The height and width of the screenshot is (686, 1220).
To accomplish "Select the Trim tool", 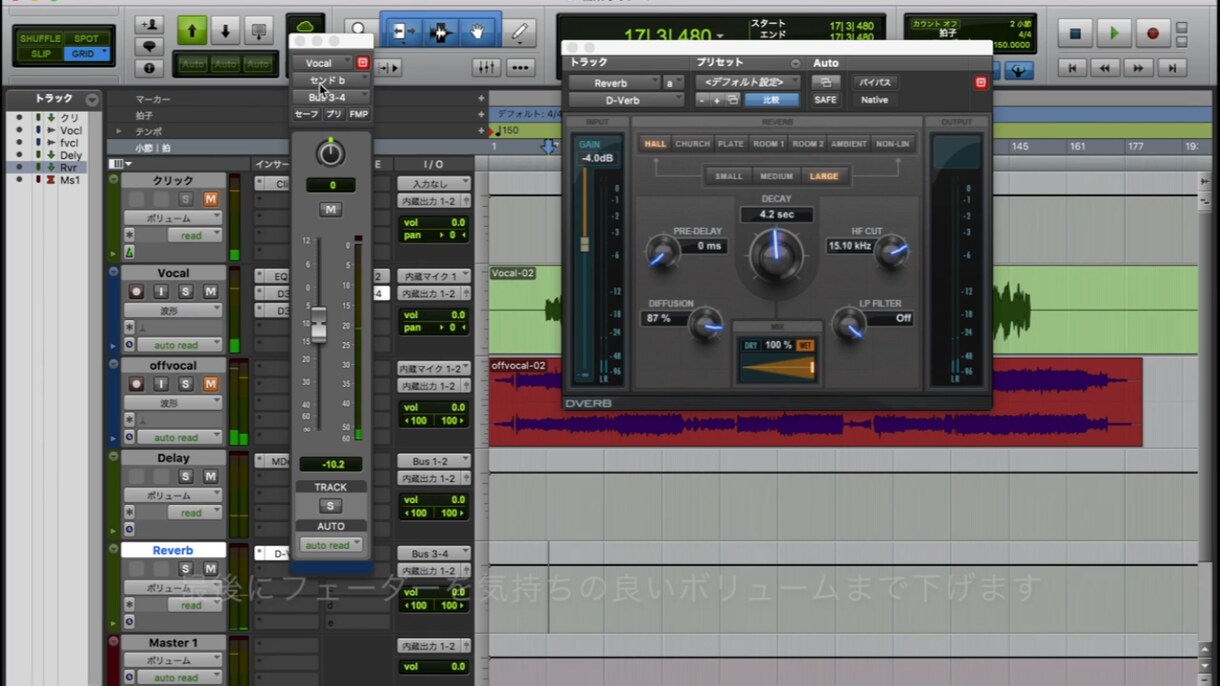I will [x=403, y=33].
